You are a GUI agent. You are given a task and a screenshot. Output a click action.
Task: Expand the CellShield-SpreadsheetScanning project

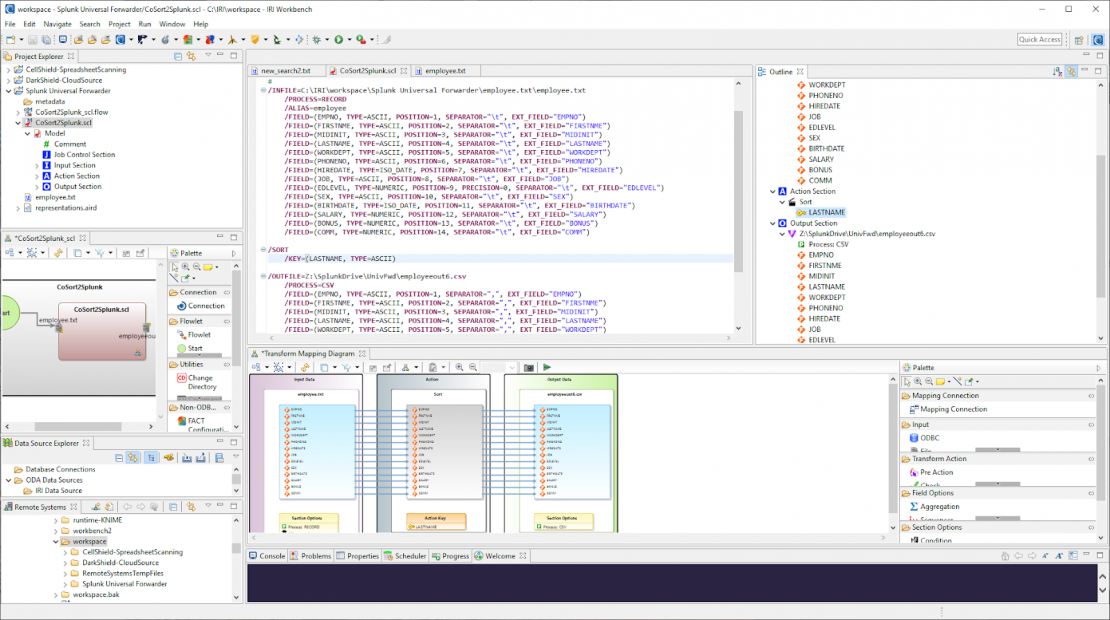[x=8, y=69]
